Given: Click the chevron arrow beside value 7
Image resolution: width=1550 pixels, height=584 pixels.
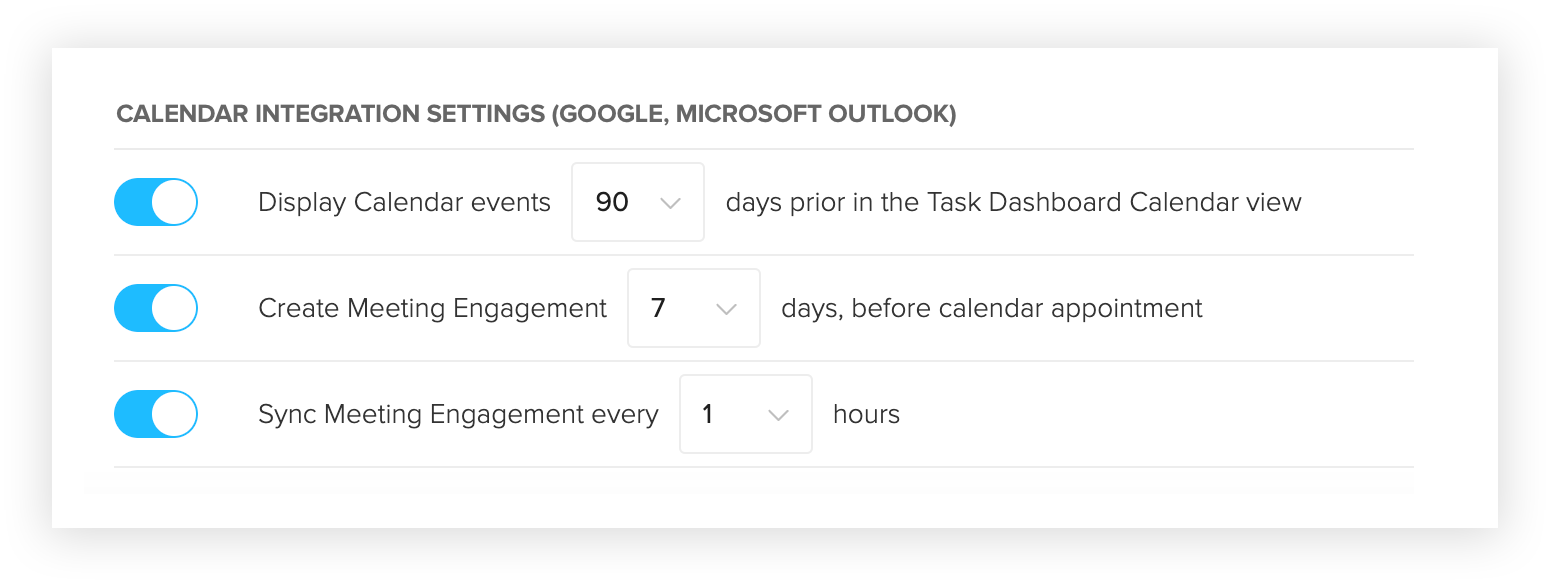Looking at the screenshot, I should 727,309.
